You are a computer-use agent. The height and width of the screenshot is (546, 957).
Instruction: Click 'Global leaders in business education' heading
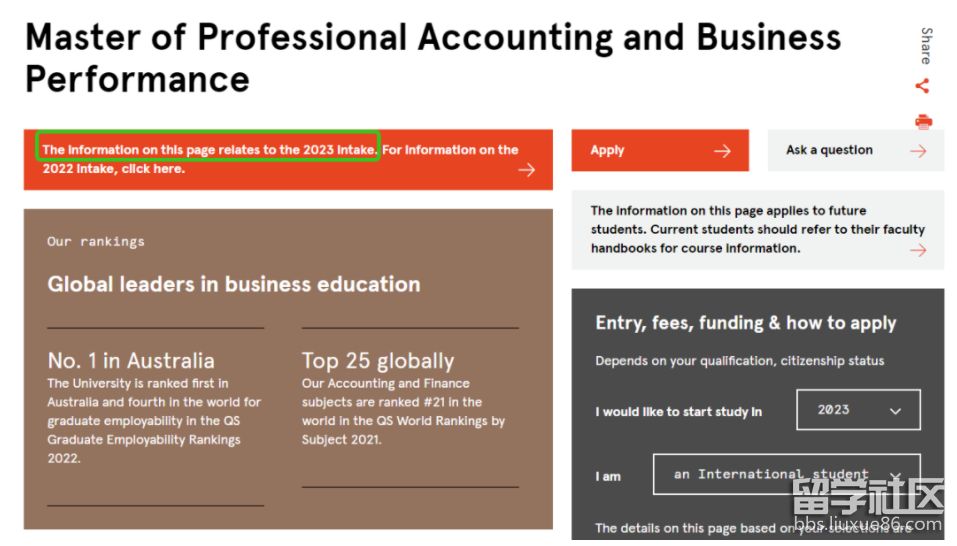click(234, 284)
